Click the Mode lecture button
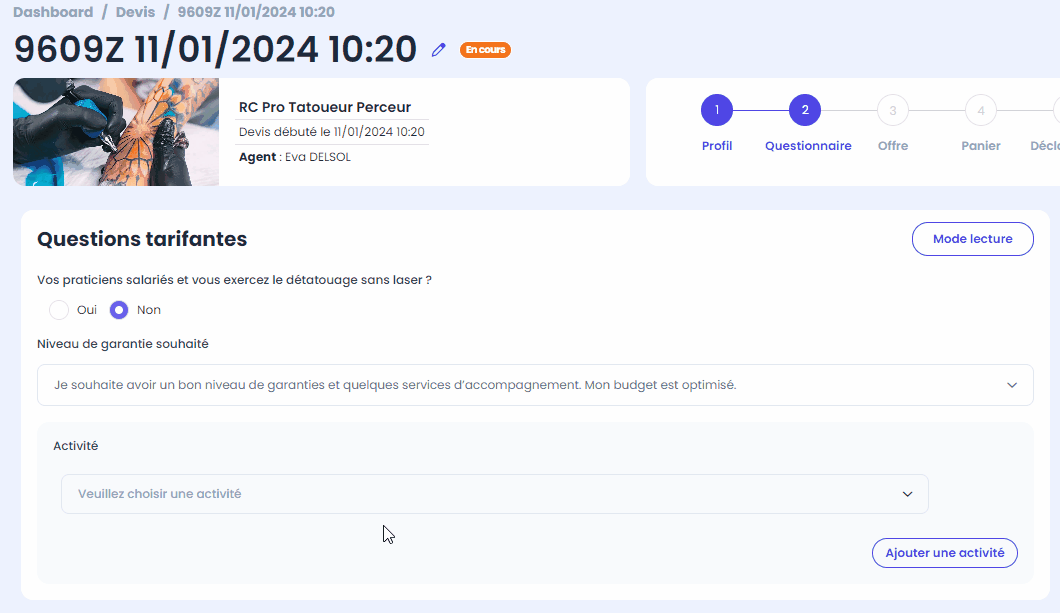 point(972,239)
